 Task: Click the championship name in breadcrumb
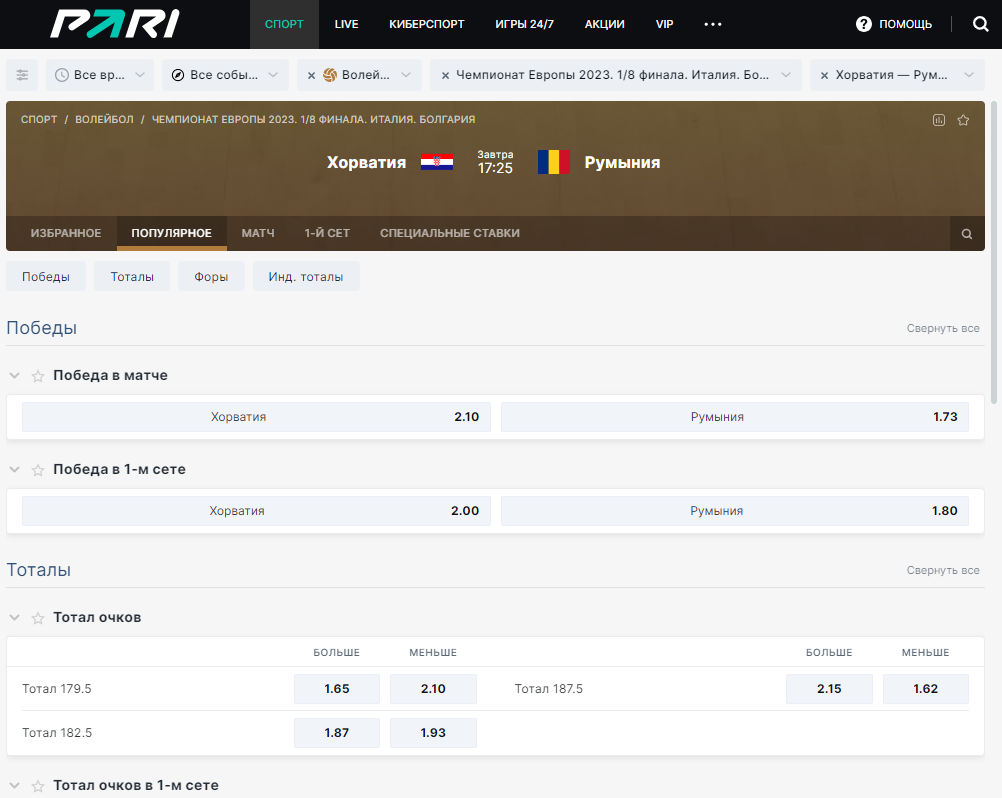(x=313, y=119)
